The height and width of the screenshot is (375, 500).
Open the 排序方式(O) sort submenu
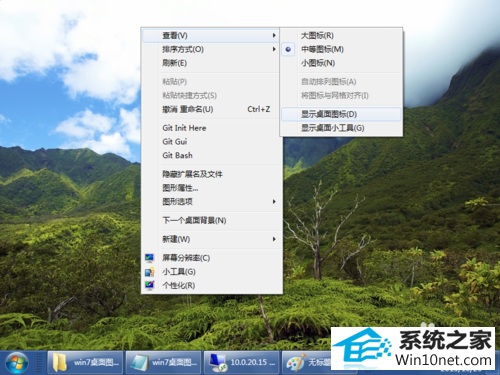click(x=212, y=49)
